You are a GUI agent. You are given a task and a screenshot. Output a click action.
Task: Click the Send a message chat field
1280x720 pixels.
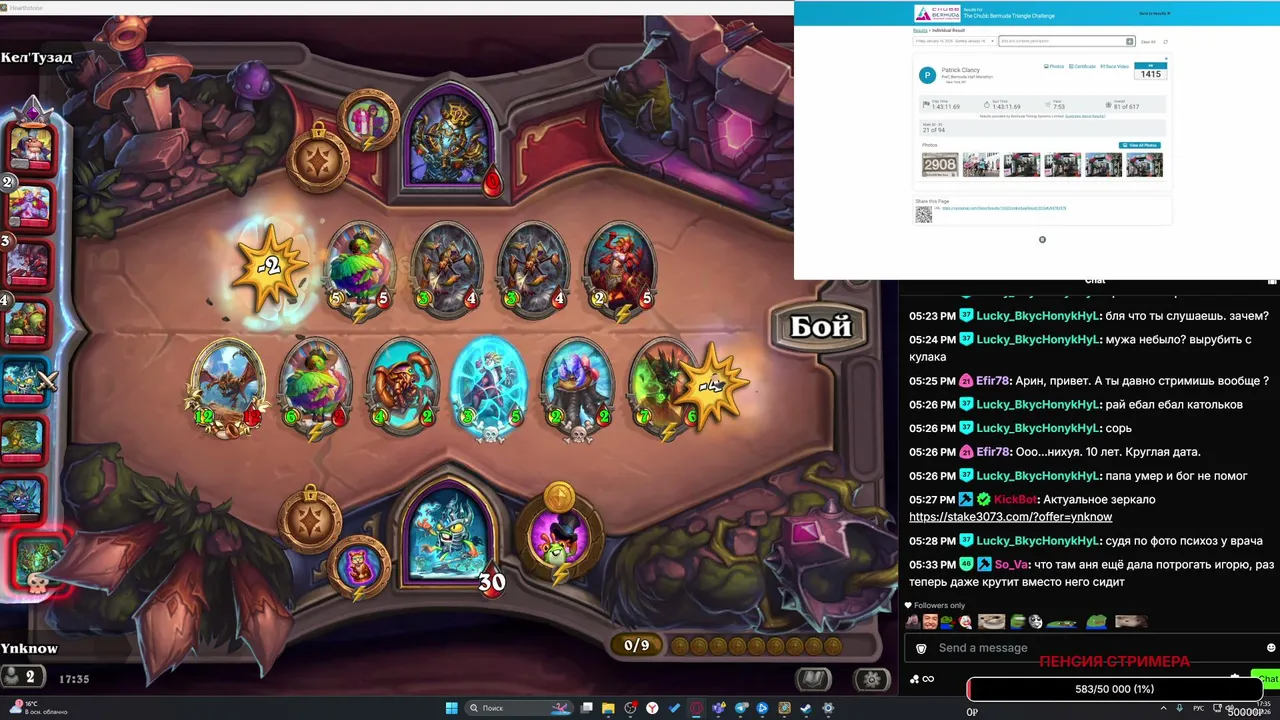pyautogui.click(x=1094, y=648)
